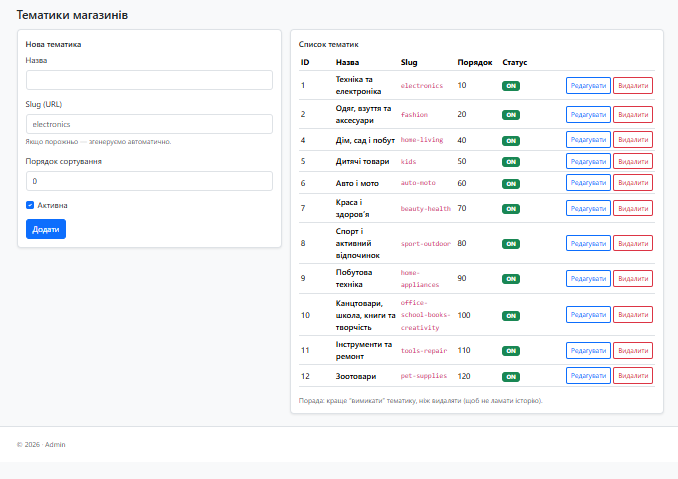Click ON status badge for electronics

click(511, 86)
